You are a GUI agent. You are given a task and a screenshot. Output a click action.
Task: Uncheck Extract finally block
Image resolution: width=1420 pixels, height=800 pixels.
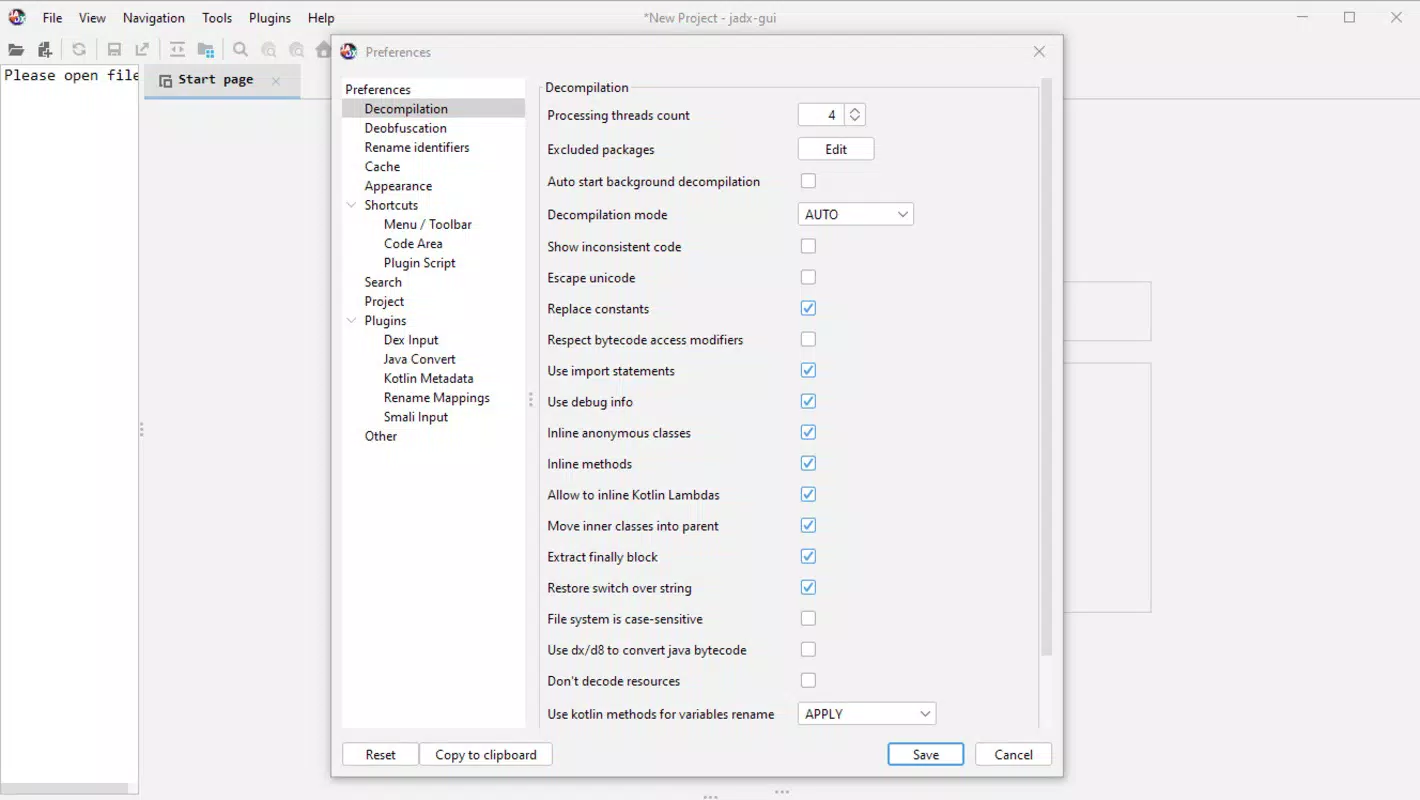(x=808, y=556)
